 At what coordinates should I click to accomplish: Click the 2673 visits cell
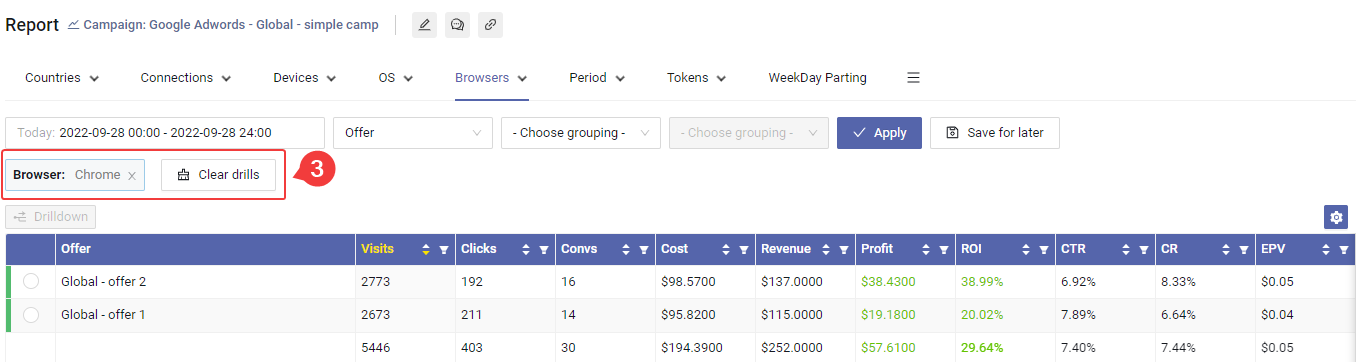pyautogui.click(x=405, y=315)
